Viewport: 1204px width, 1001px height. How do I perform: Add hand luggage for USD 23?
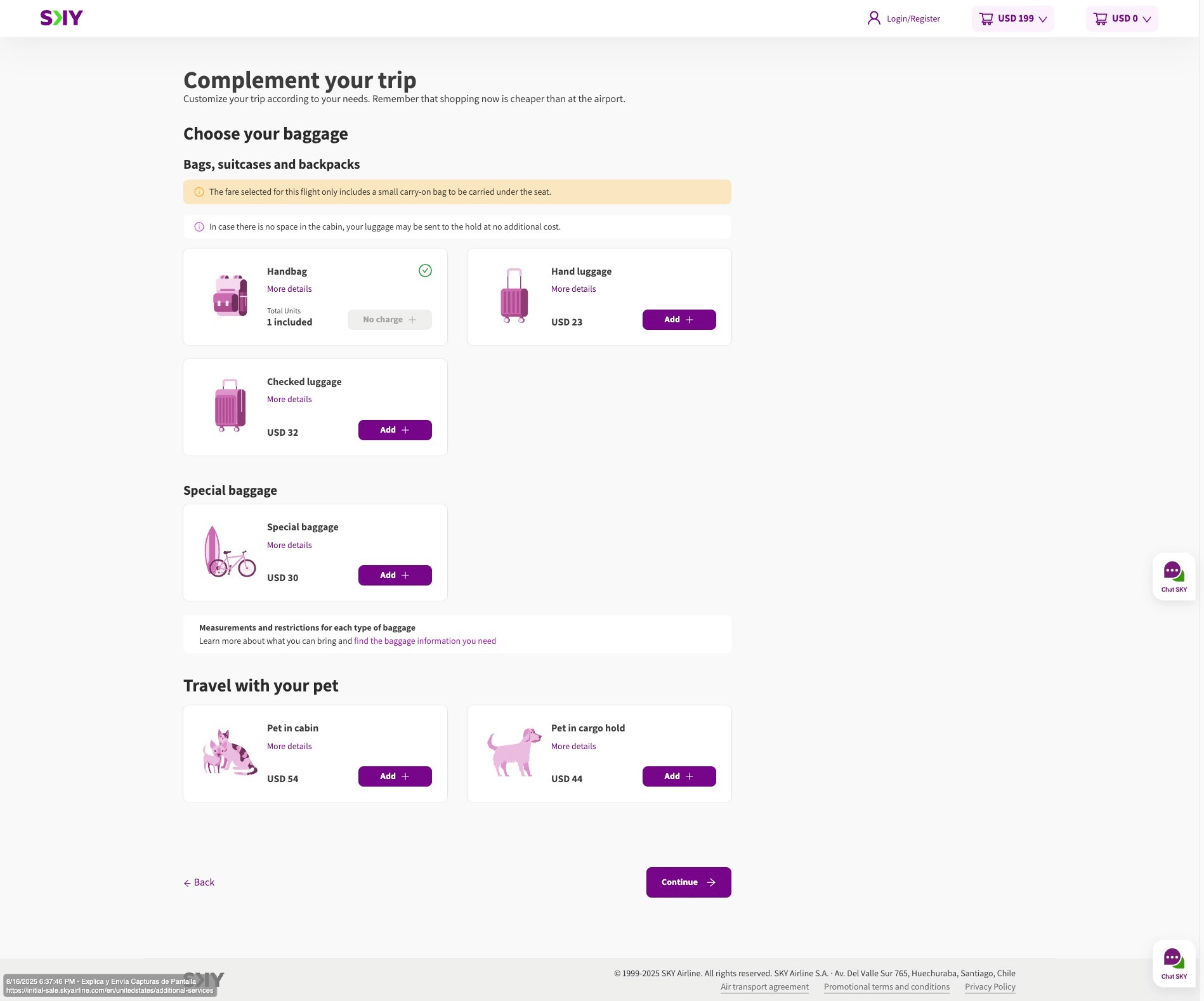tap(679, 320)
